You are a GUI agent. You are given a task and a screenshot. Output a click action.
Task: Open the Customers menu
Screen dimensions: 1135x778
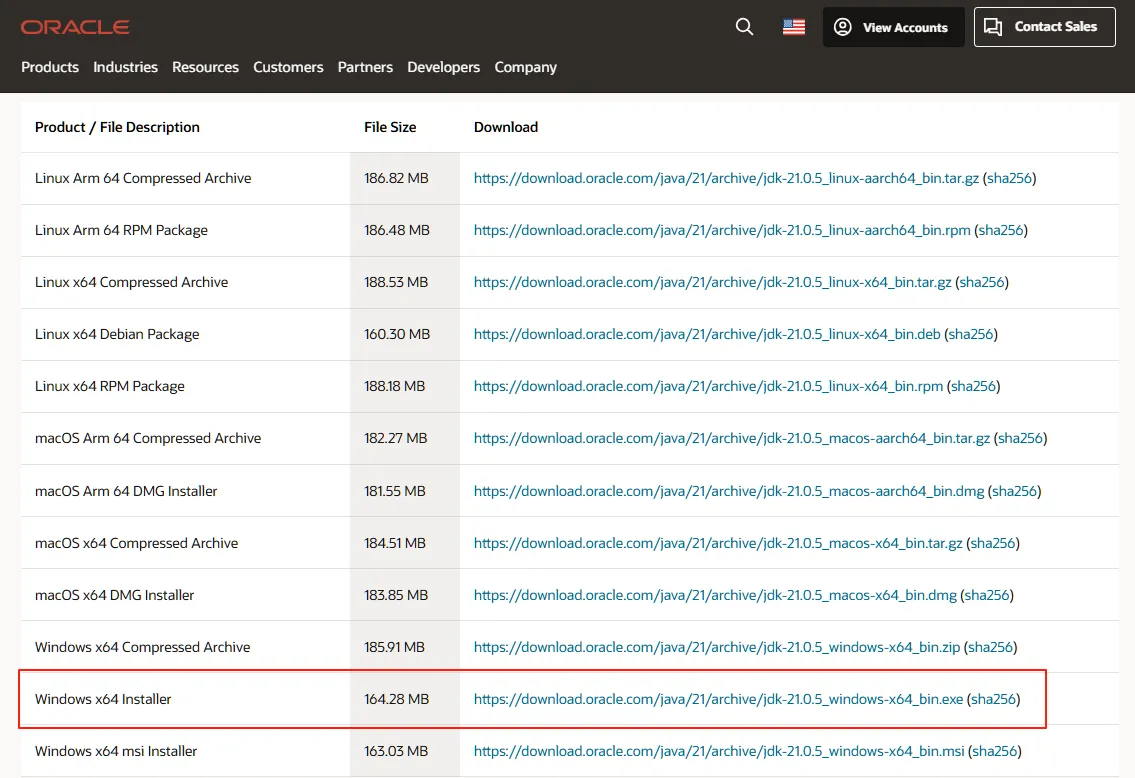(288, 67)
